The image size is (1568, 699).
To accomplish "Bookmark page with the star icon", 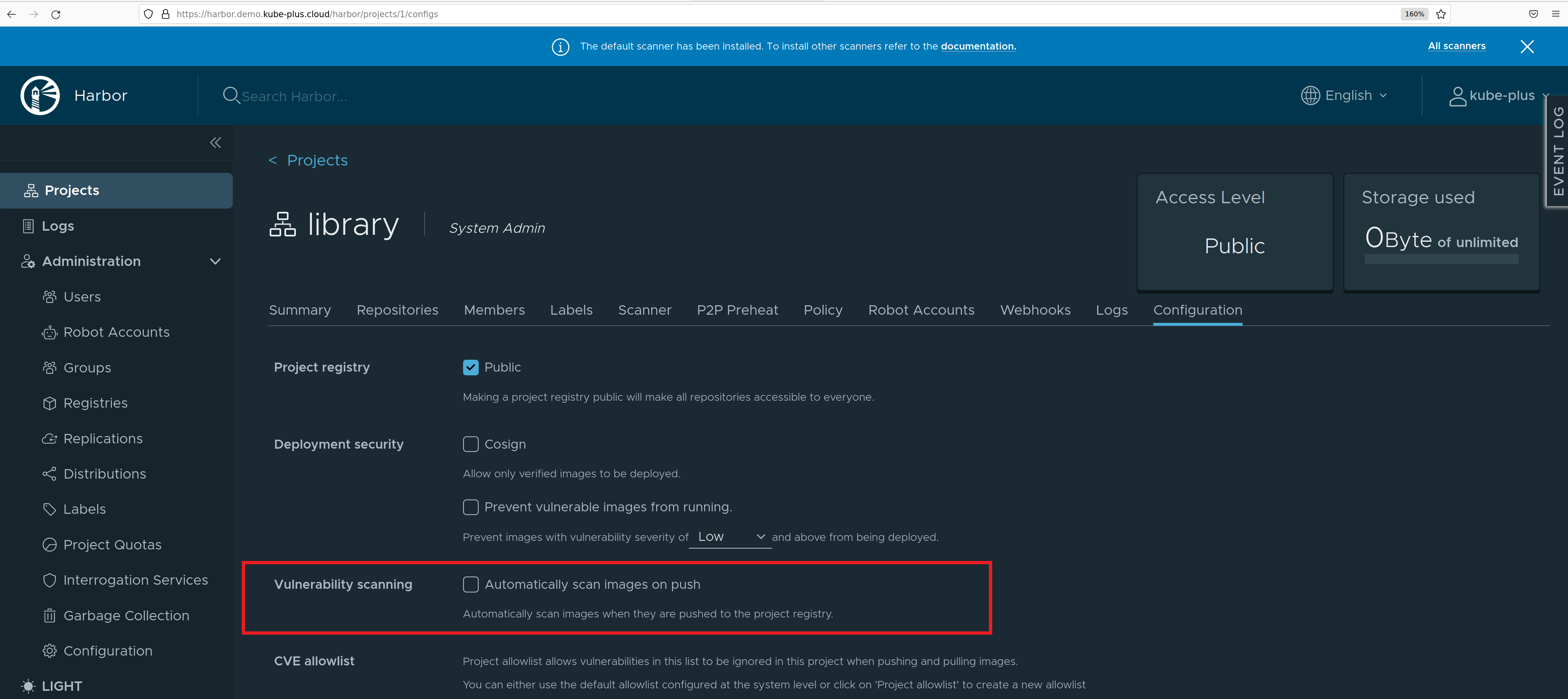I will pos(1441,14).
